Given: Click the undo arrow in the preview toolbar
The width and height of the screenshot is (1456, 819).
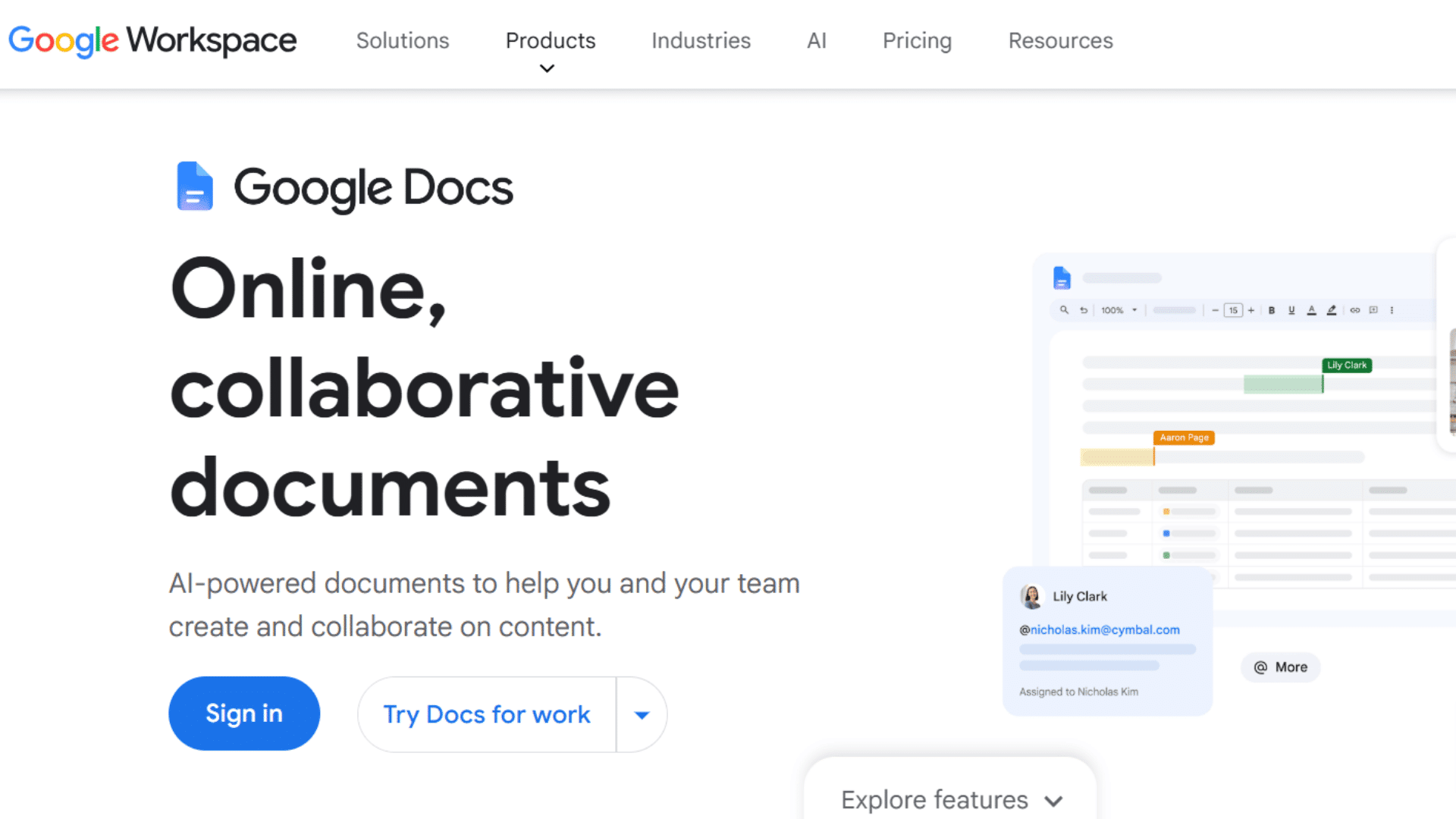Looking at the screenshot, I should click(1084, 310).
